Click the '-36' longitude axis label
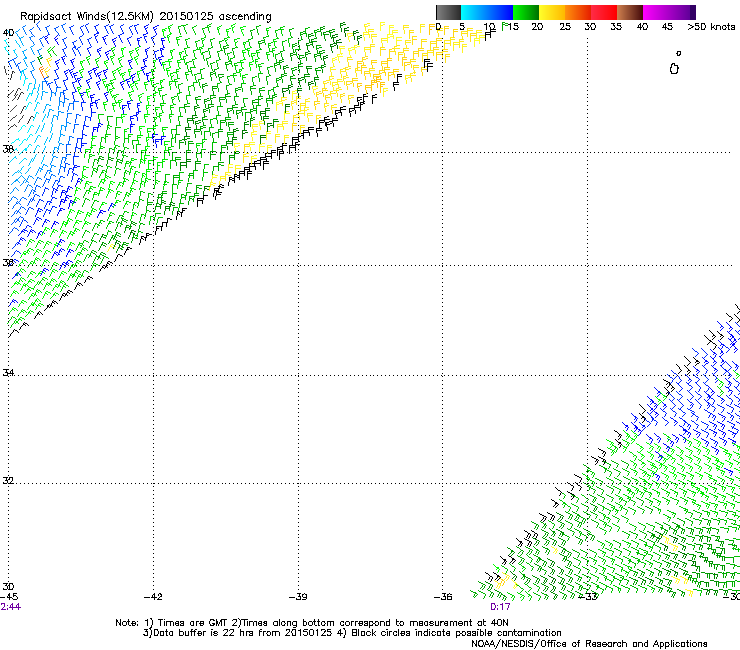The height and width of the screenshot is (650, 740). (443, 597)
